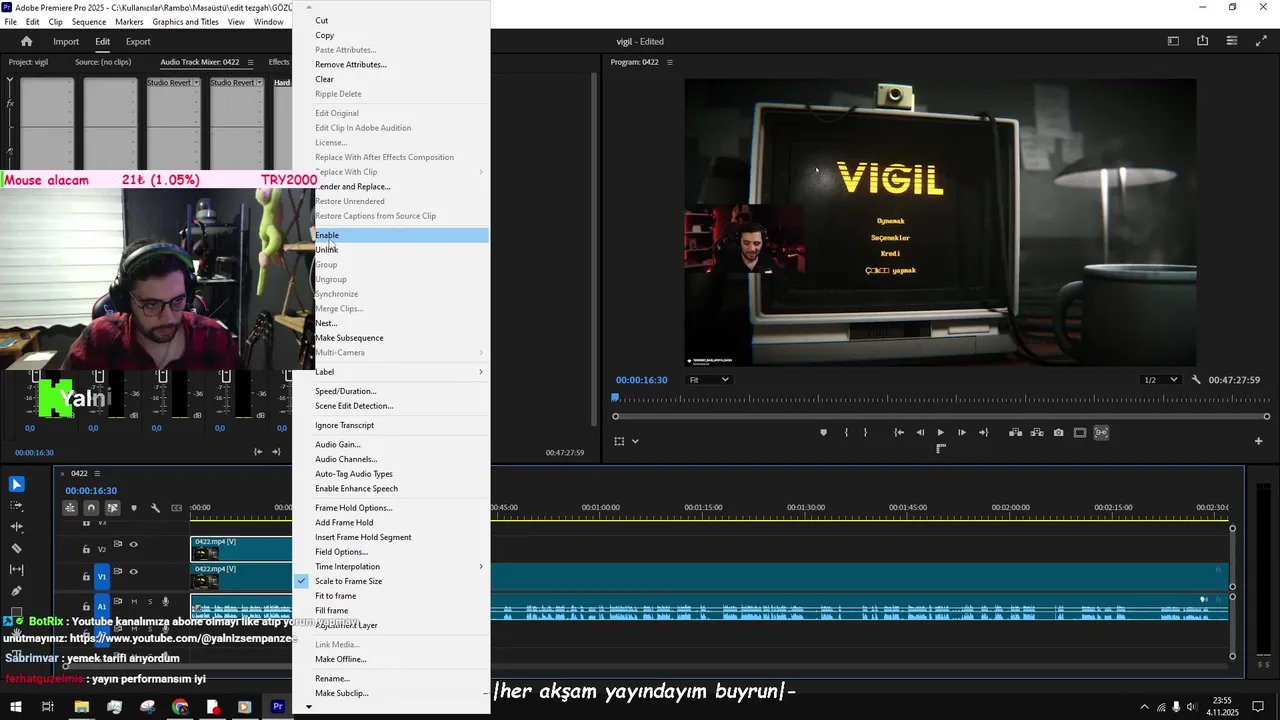
Task: Click timeline timecode 00:00:16:30 field
Action: tap(91, 491)
